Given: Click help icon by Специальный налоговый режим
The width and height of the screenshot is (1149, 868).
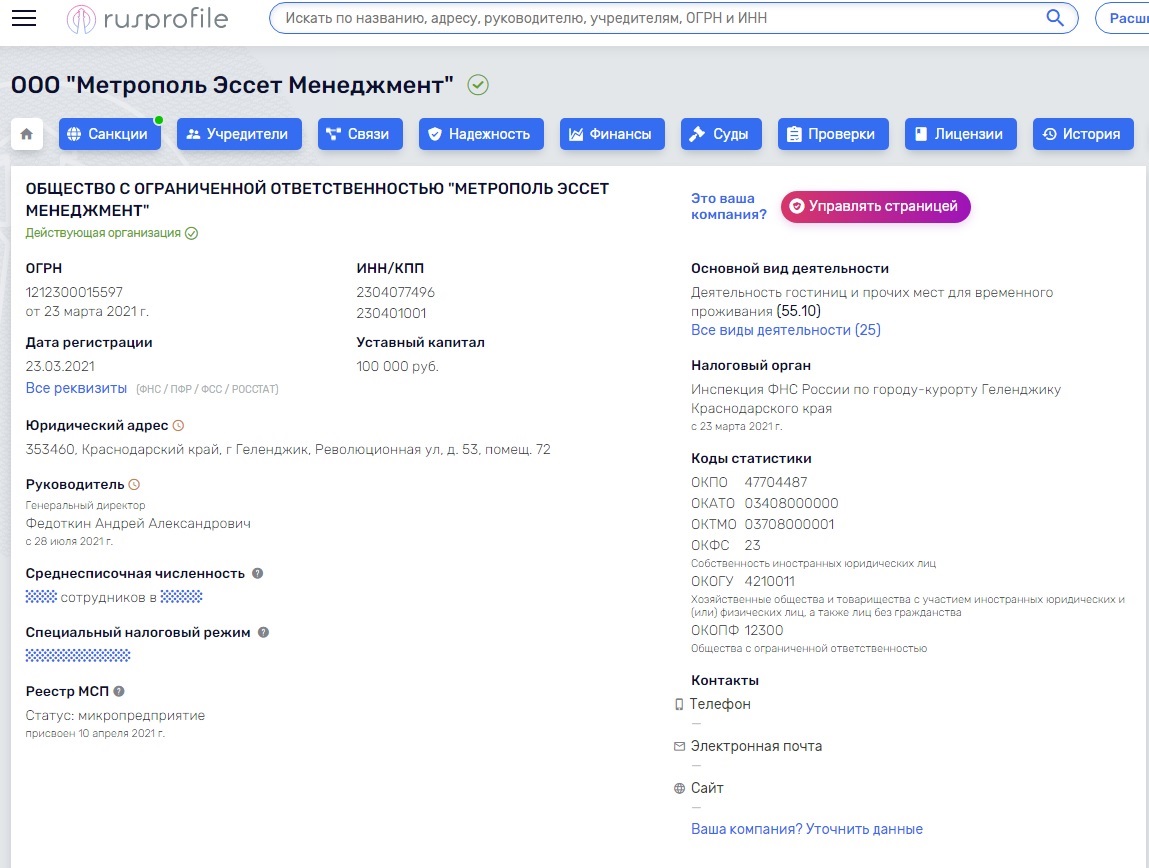Looking at the screenshot, I should (263, 633).
